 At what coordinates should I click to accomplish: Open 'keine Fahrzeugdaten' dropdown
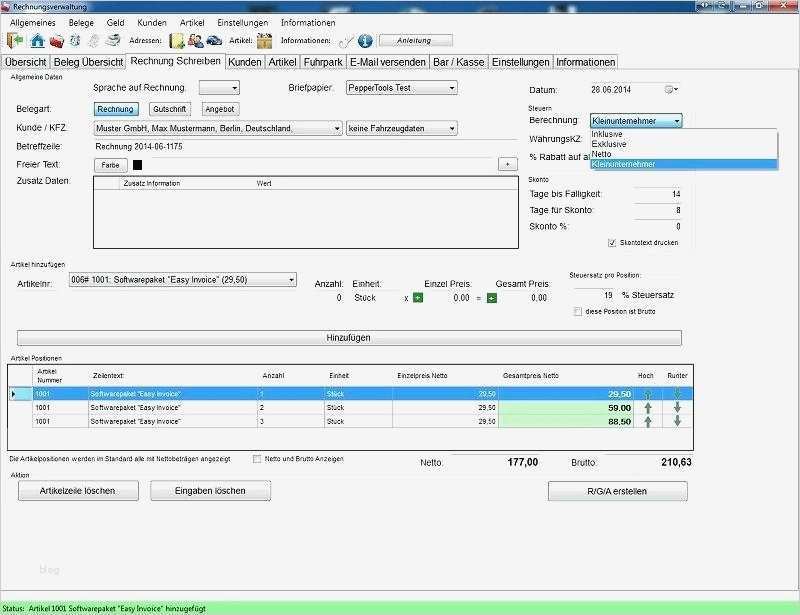[x=402, y=129]
